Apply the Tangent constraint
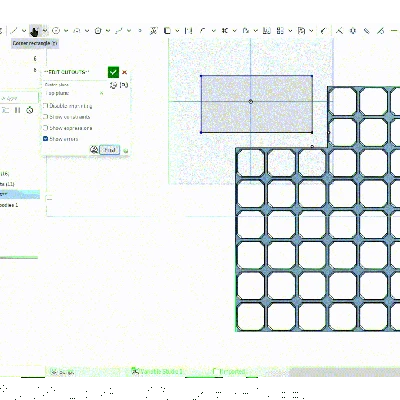The height and width of the screenshot is (400, 400). [380, 31]
